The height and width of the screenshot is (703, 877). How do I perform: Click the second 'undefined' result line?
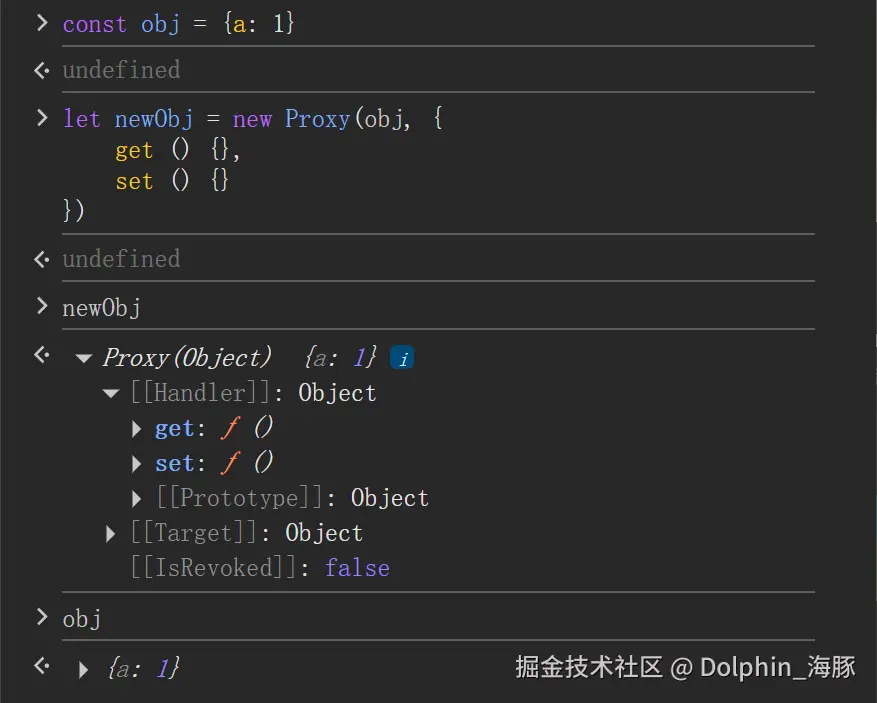pyautogui.click(x=121, y=259)
